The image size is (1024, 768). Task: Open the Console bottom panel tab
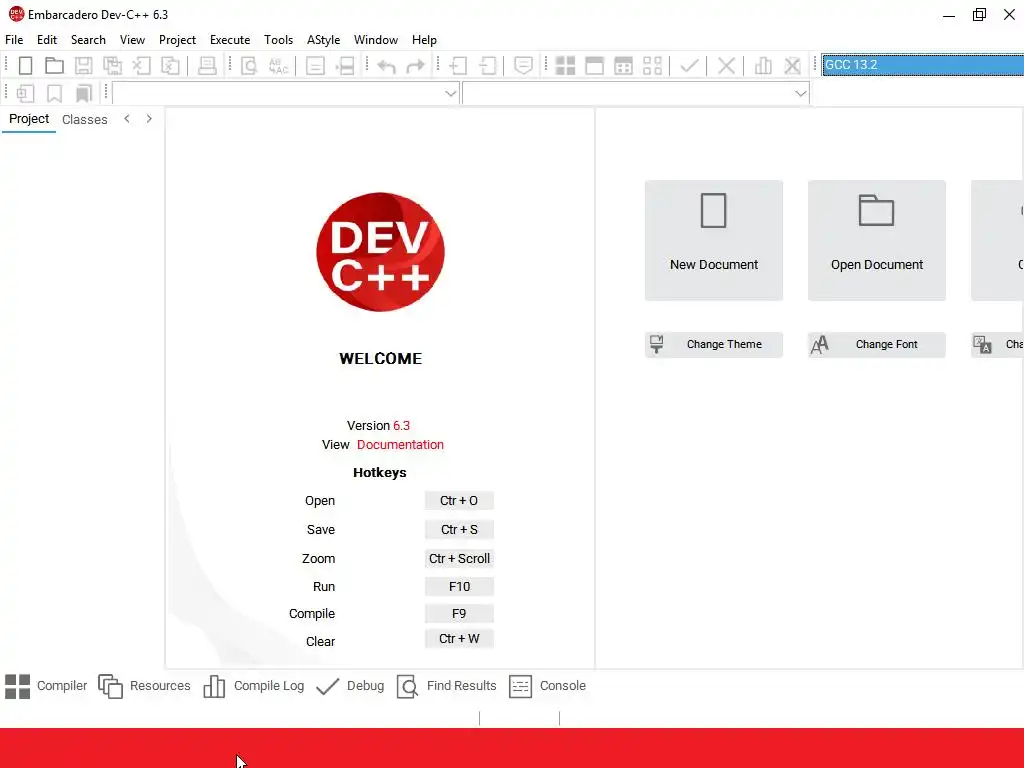[x=547, y=686]
